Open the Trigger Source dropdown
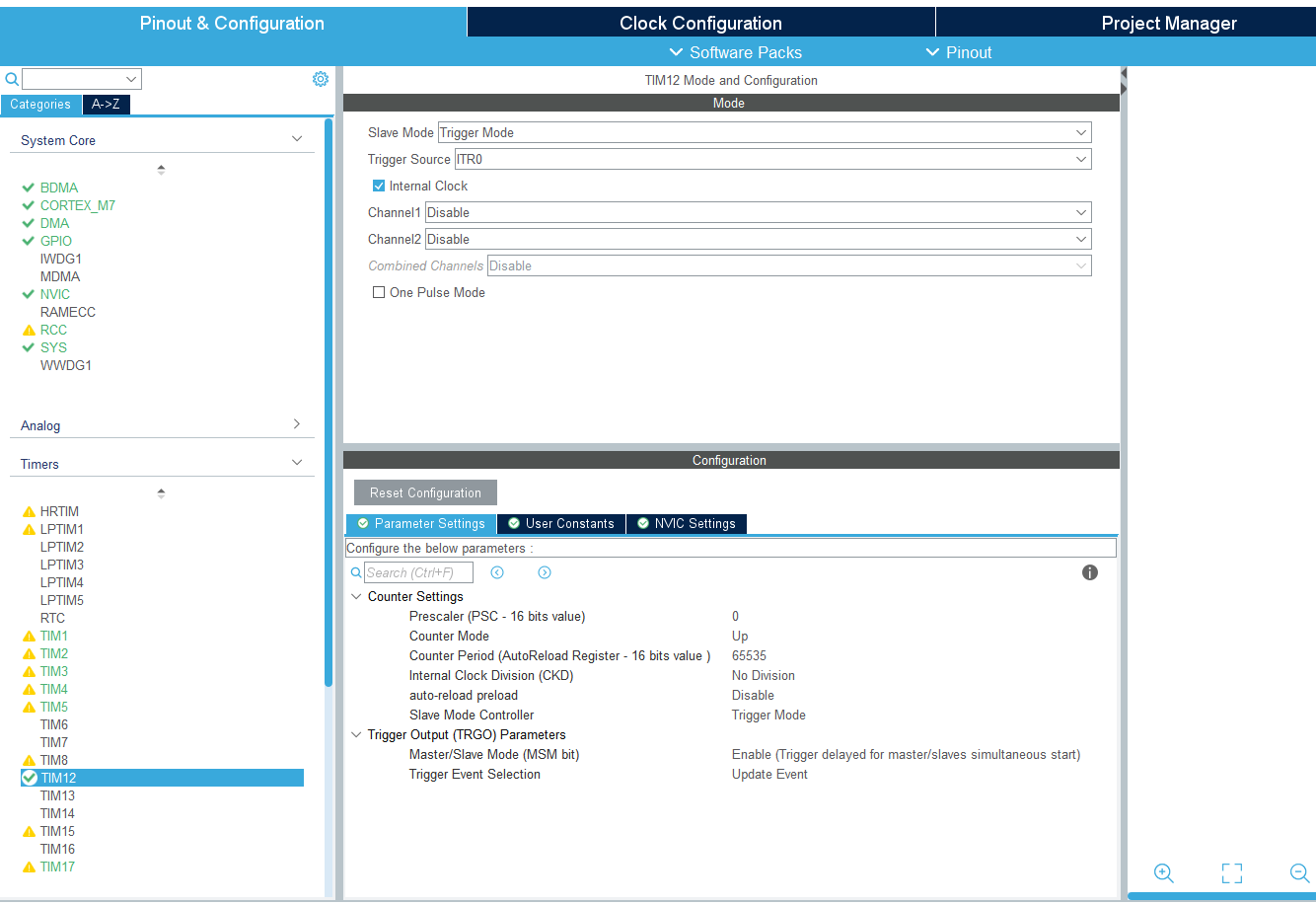This screenshot has height=905, width=1316. click(x=771, y=159)
